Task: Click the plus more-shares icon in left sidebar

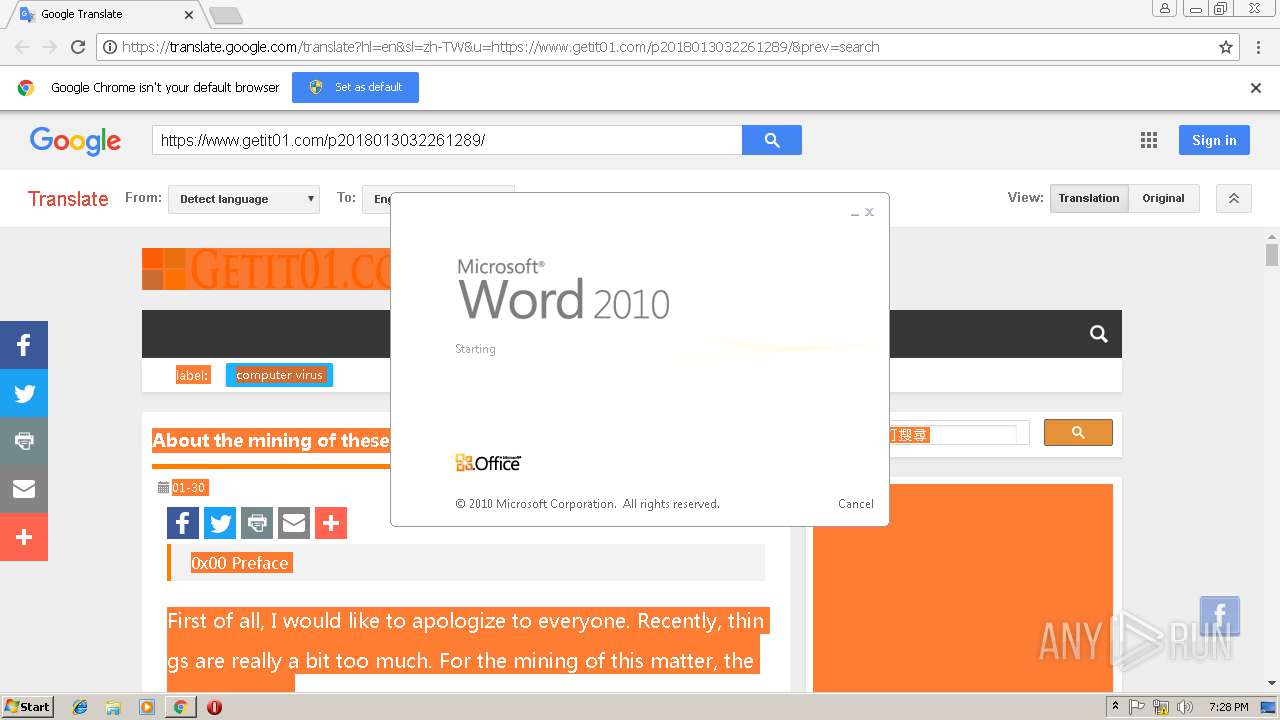Action: click(24, 537)
